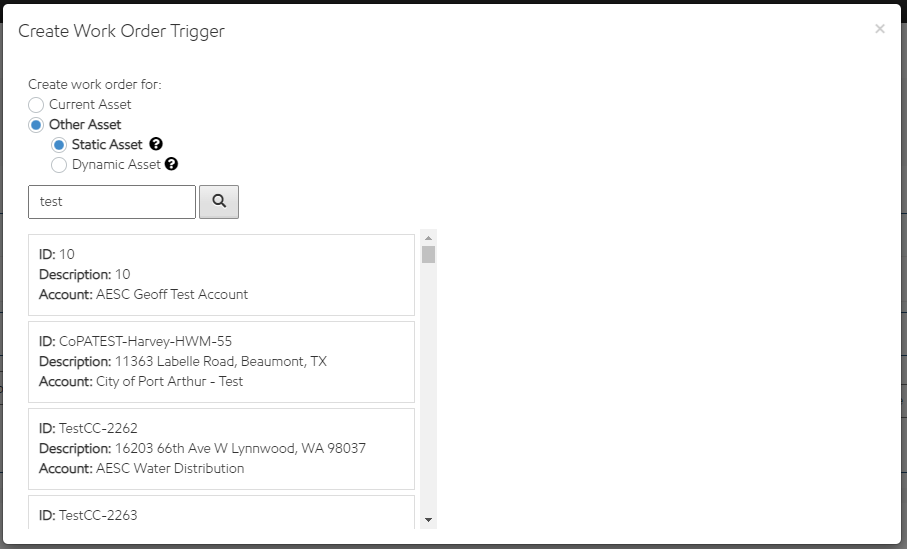Select the Static Asset radio button

[x=59, y=144]
